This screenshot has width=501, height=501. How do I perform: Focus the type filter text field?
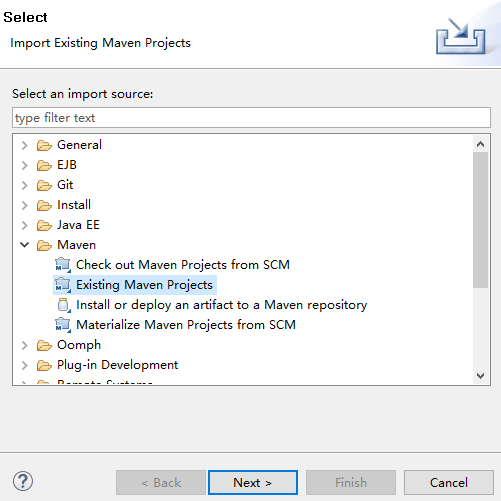tap(251, 118)
